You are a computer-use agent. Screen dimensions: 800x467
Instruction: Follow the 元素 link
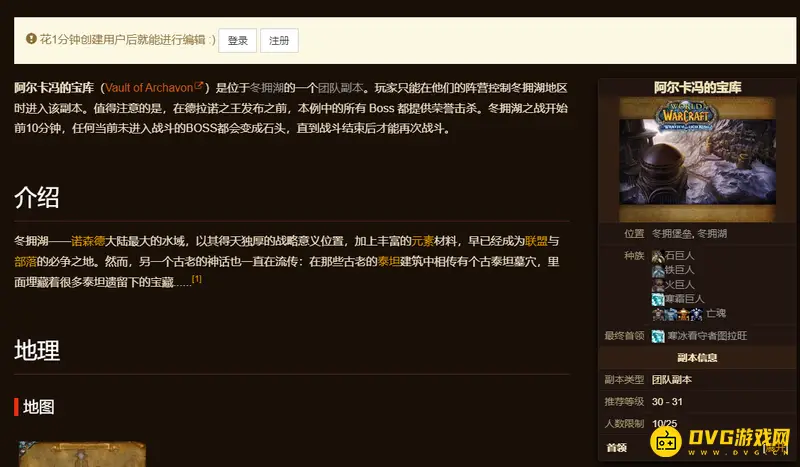point(422,241)
